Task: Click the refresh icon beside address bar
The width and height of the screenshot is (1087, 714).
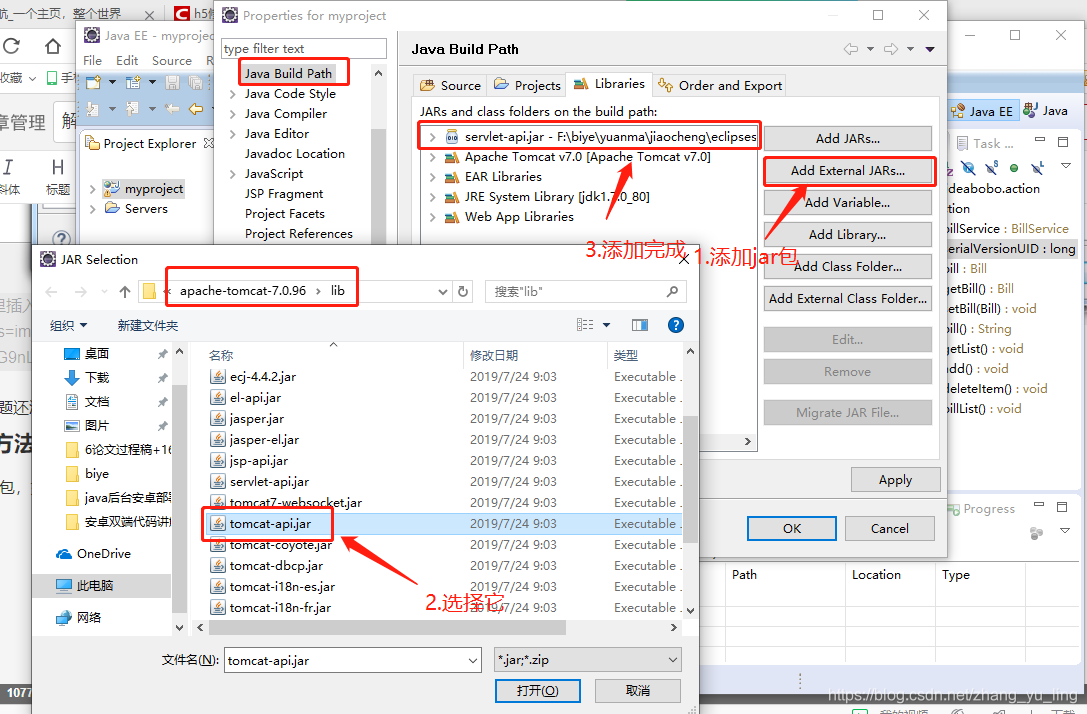Action: [463, 292]
